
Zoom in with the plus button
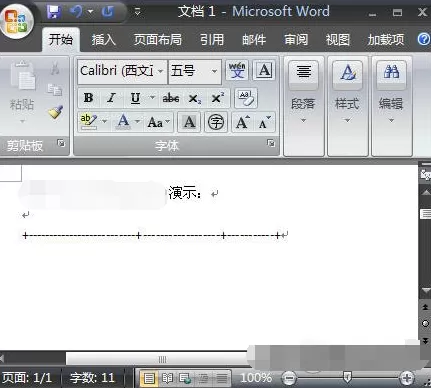coord(407,378)
